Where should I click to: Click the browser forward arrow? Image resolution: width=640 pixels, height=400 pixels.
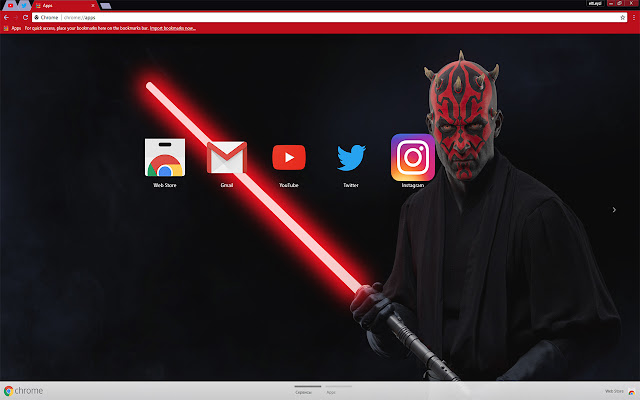click(16, 18)
